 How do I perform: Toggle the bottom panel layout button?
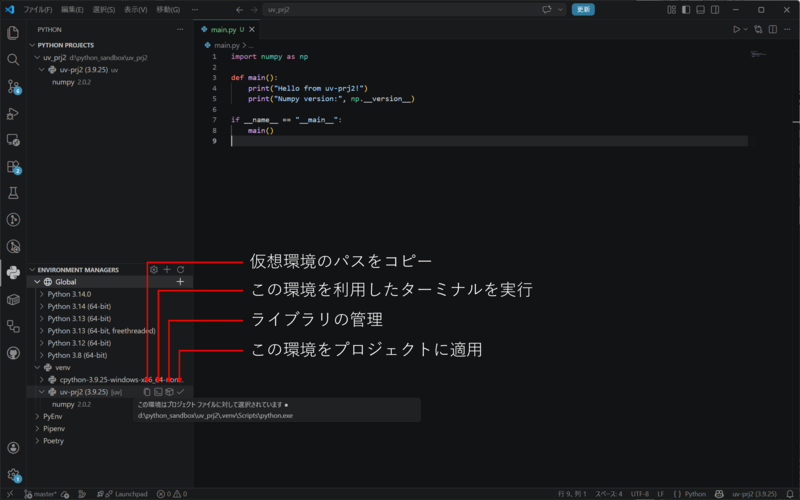click(x=701, y=10)
